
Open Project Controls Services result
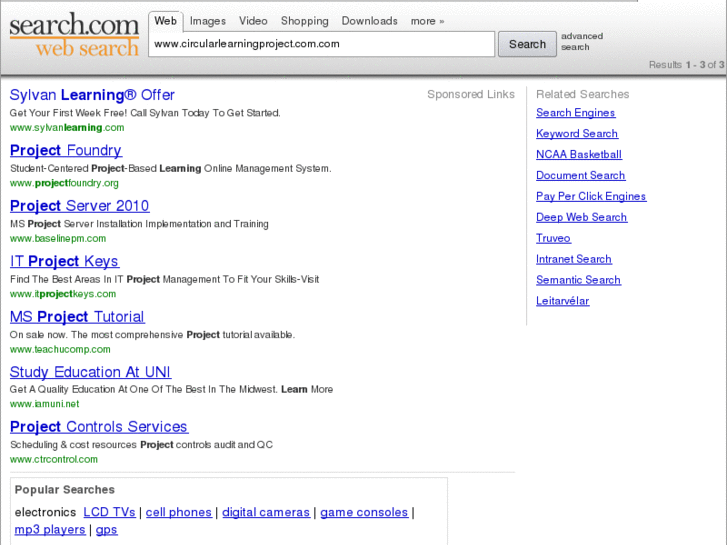(x=99, y=427)
